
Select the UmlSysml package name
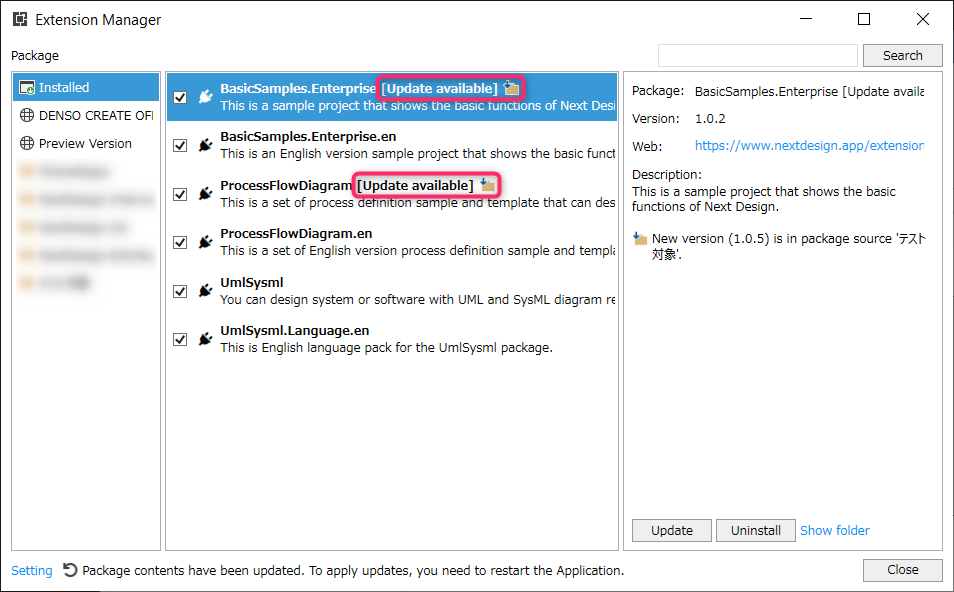click(252, 282)
